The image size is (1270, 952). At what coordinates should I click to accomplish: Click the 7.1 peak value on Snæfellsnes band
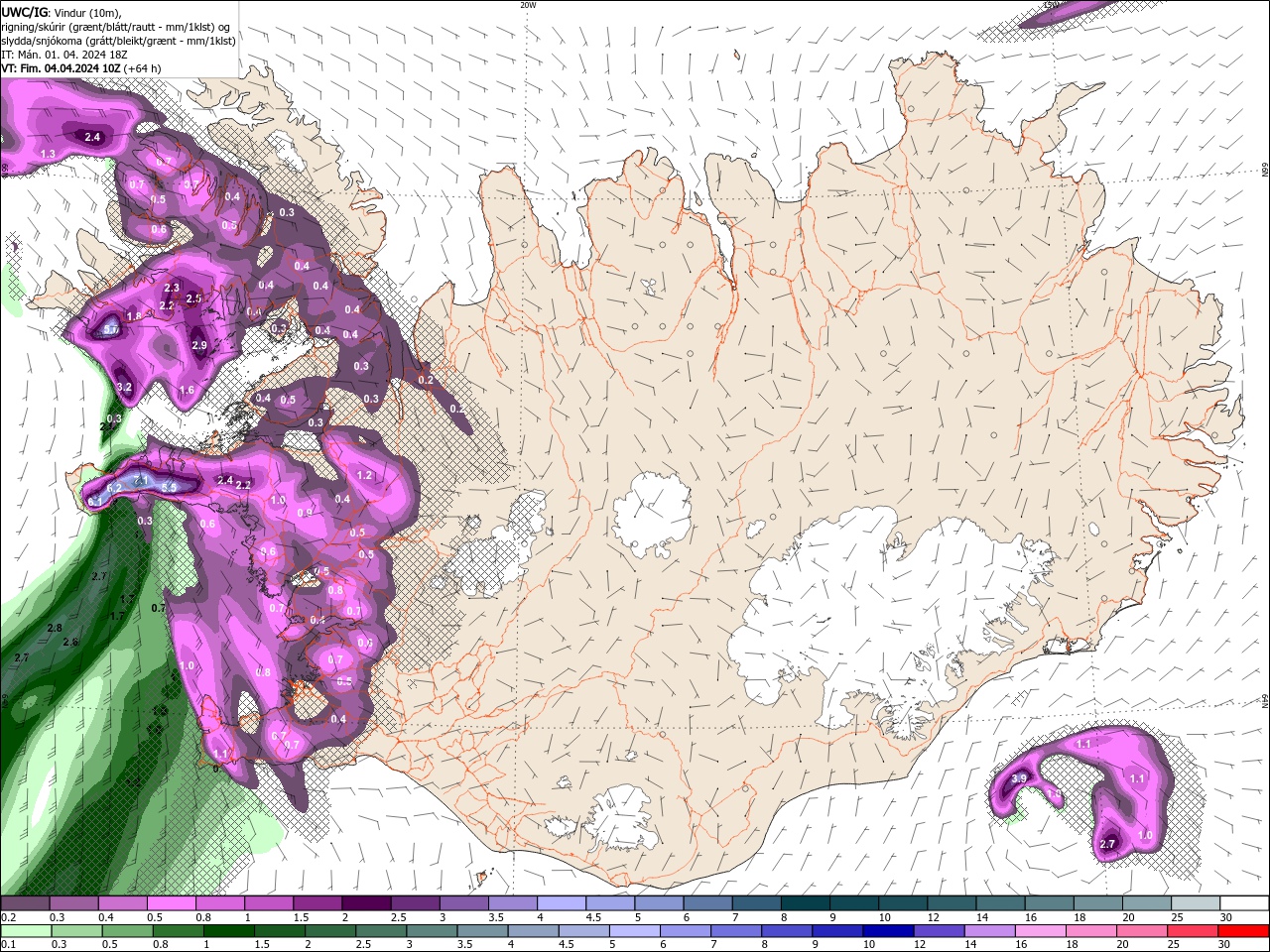(141, 481)
